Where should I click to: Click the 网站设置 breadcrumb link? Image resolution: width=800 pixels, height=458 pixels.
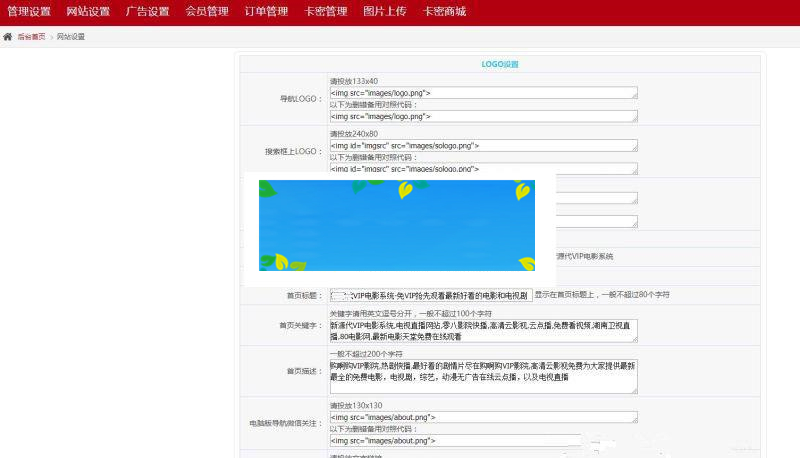point(71,36)
